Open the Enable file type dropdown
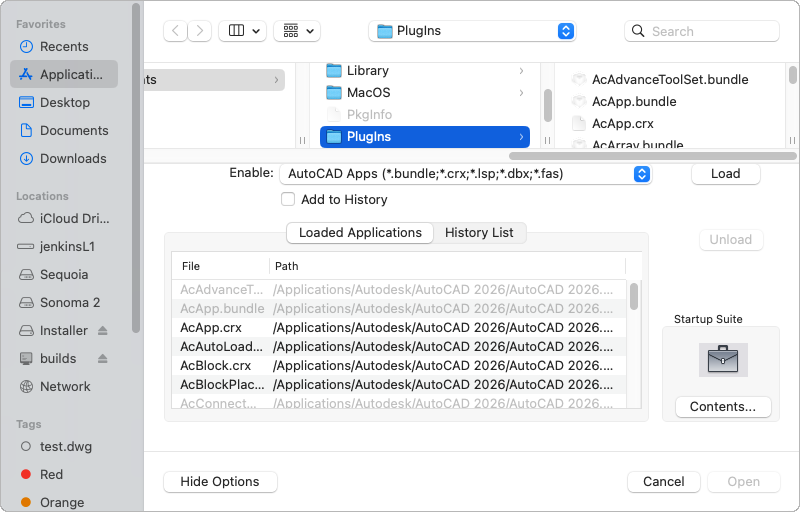Image resolution: width=800 pixels, height=512 pixels. (465, 174)
